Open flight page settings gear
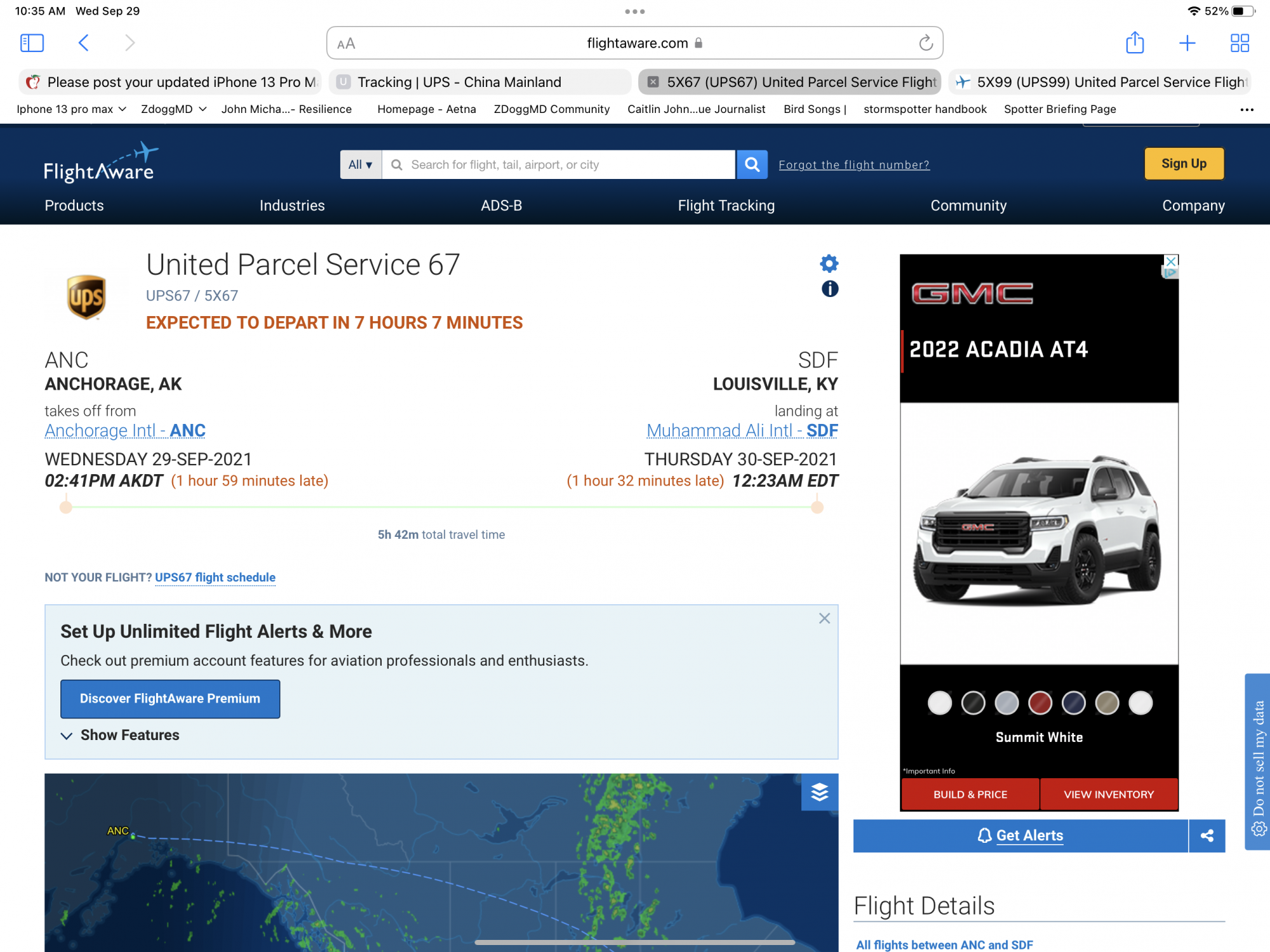The image size is (1270, 952). click(x=829, y=263)
